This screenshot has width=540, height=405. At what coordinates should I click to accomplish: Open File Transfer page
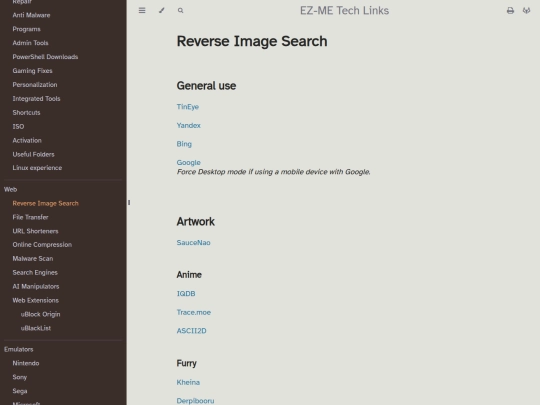click(30, 217)
